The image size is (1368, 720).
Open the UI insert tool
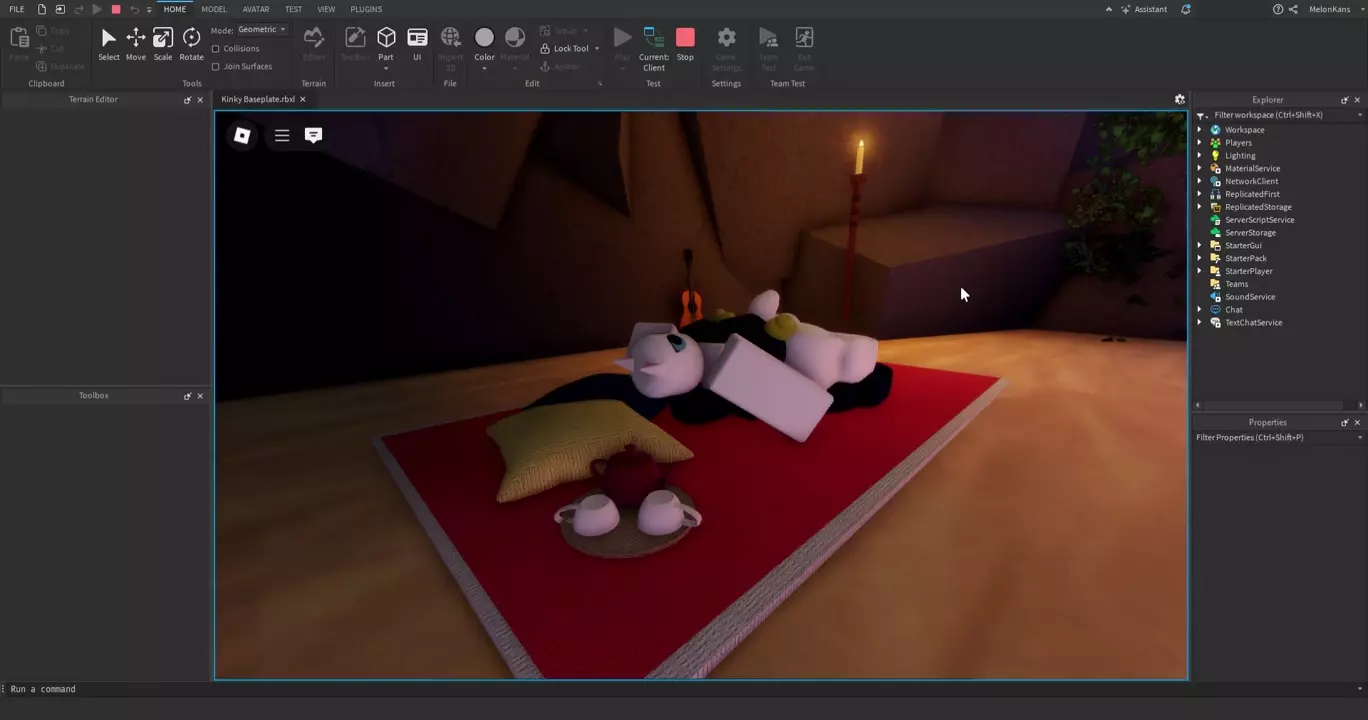417,43
